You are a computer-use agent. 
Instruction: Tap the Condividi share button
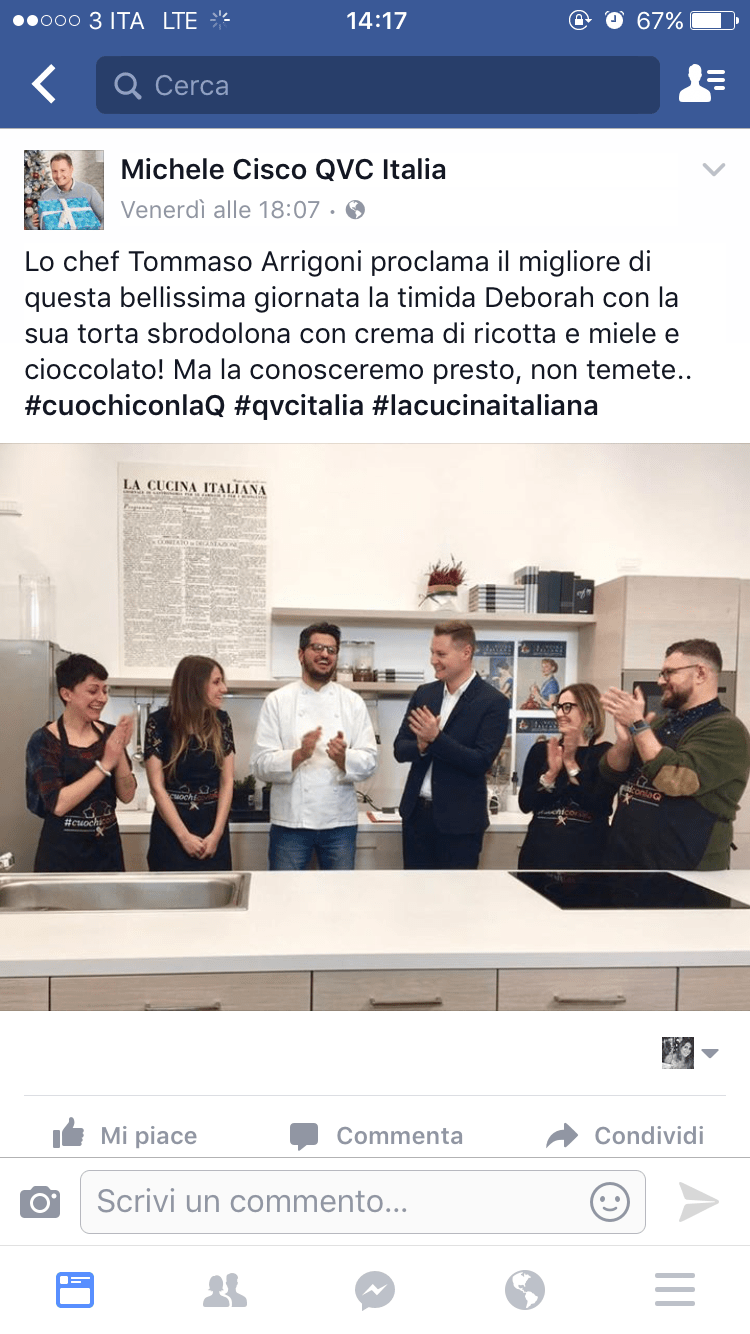click(x=625, y=1135)
